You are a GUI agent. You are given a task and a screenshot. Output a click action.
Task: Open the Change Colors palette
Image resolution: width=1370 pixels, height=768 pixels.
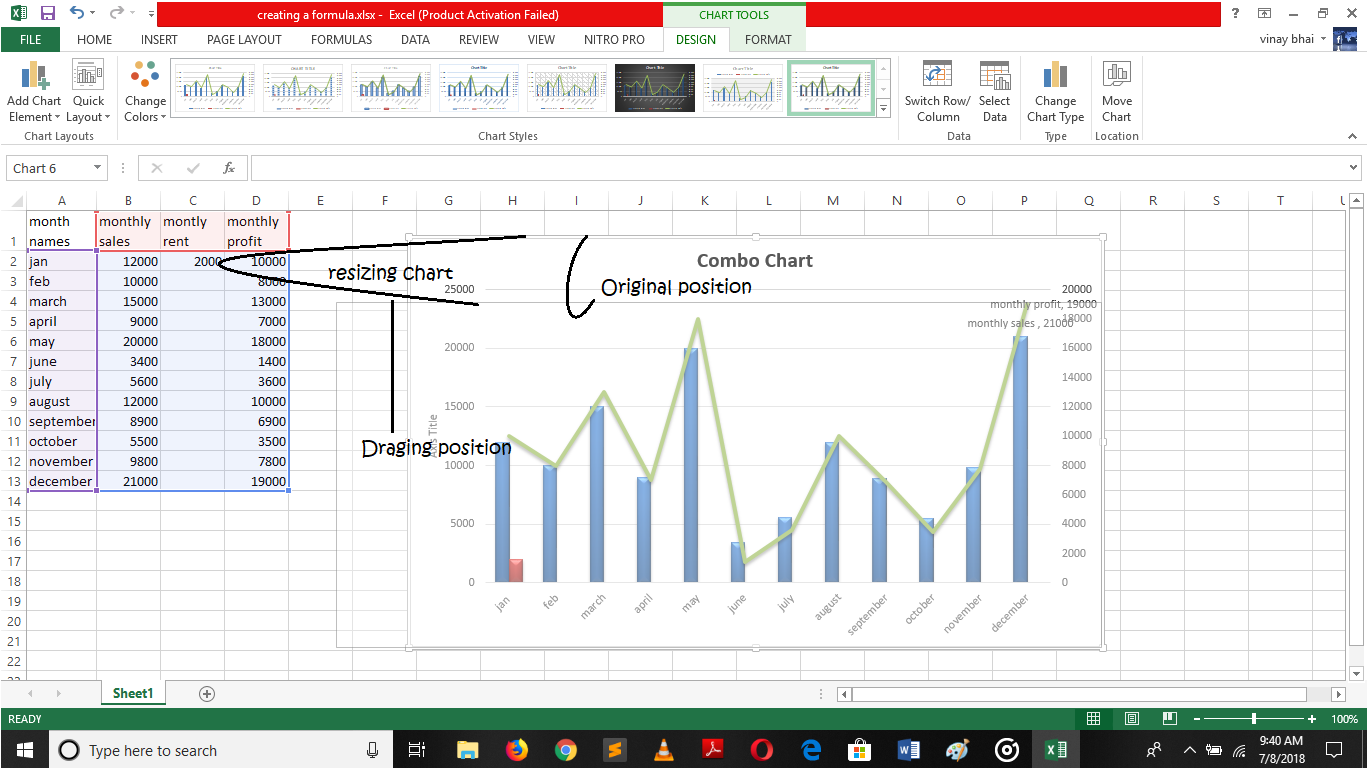pos(145,77)
